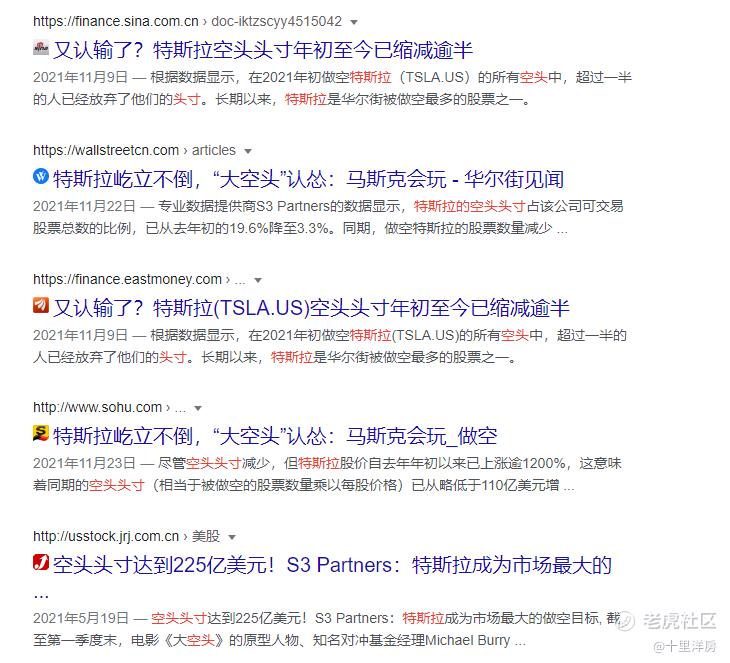Expand the dropdown arrow after finance.sina.com.cn URL
The image size is (730, 663).
click(x=354, y=22)
